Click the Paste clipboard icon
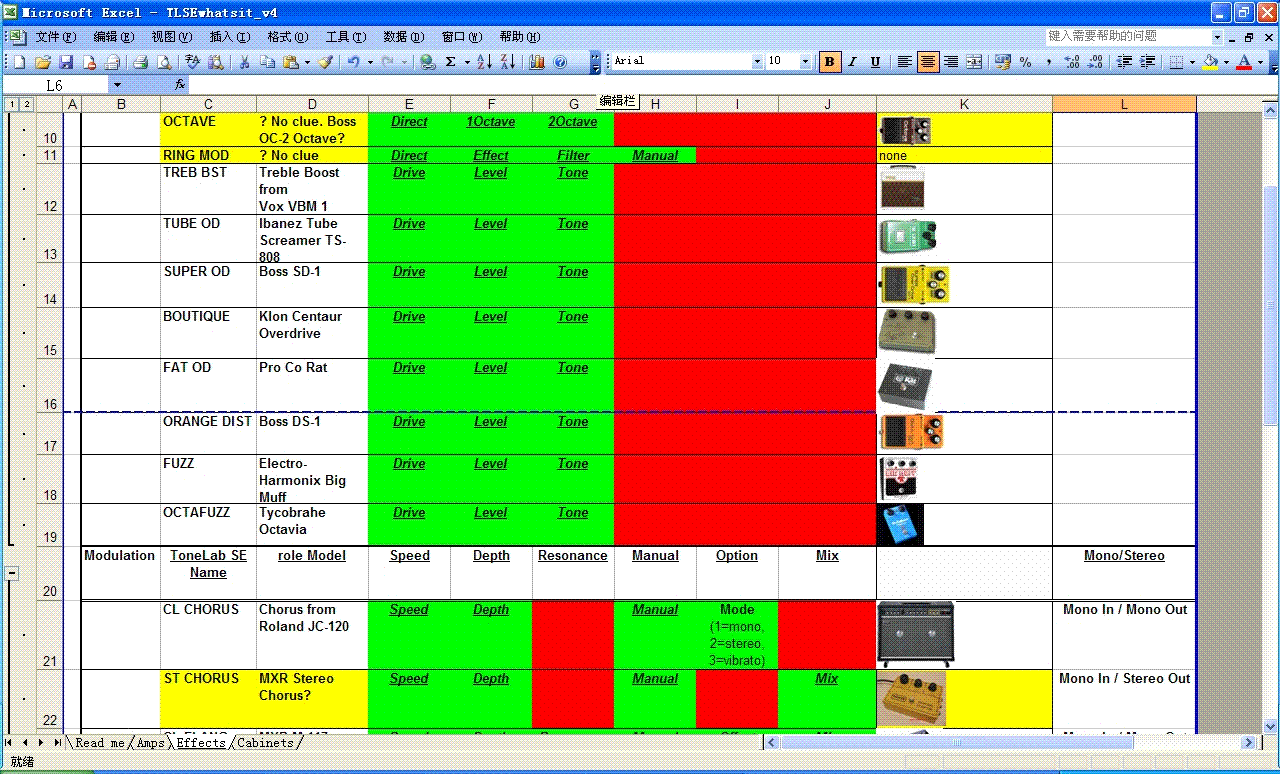1280x774 pixels. click(x=291, y=62)
